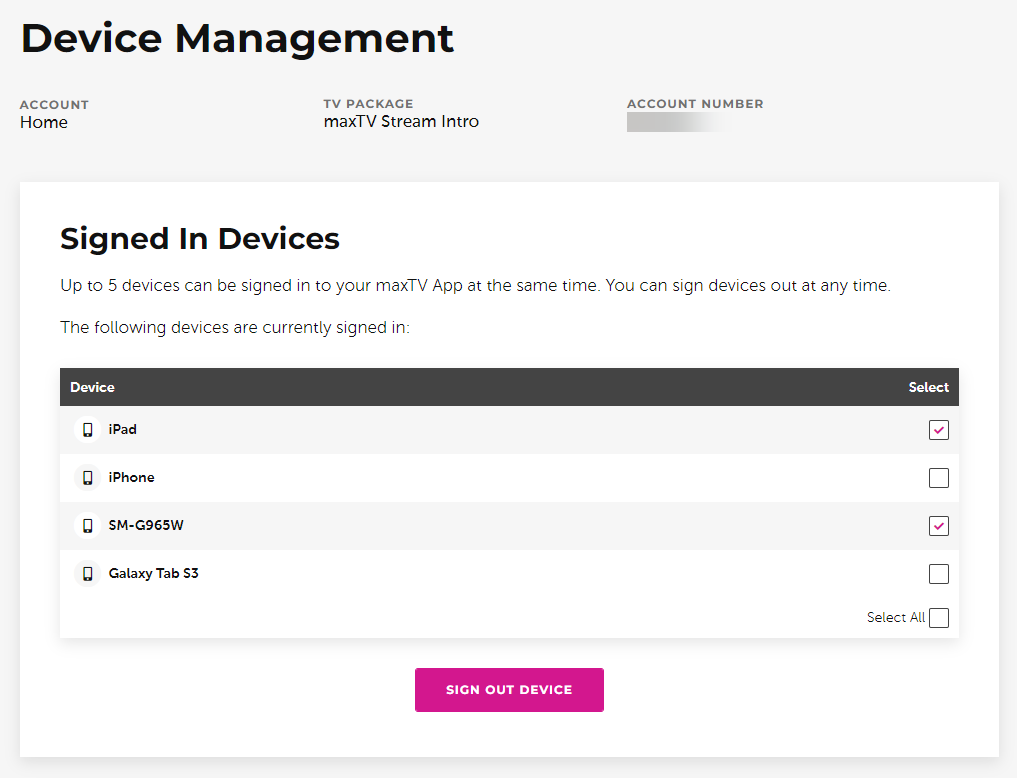Viewport: 1017px width, 778px height.
Task: Uncheck the iPad checkbox
Action: click(x=938, y=429)
